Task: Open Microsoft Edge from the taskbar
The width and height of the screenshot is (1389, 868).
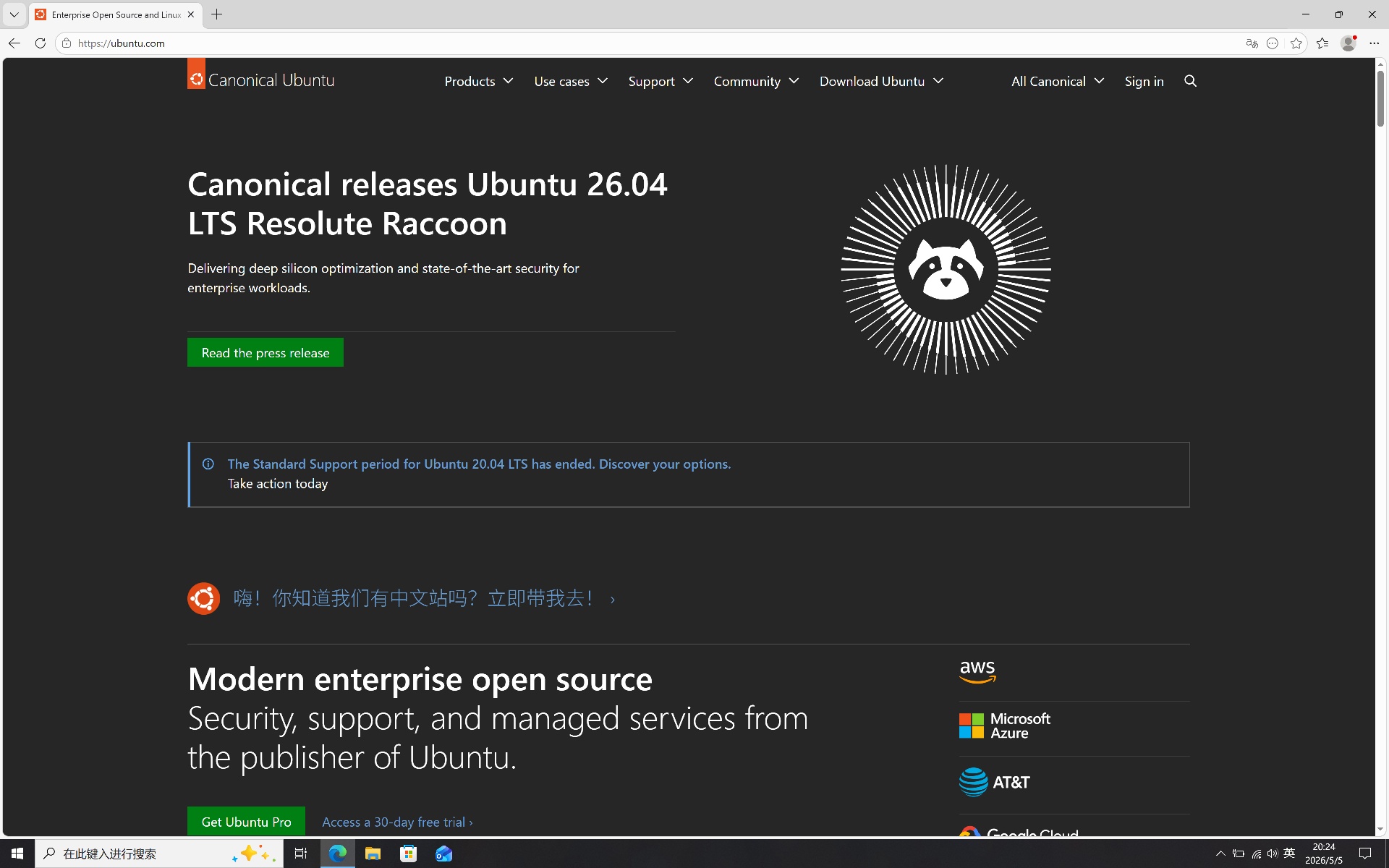Action: [x=337, y=854]
